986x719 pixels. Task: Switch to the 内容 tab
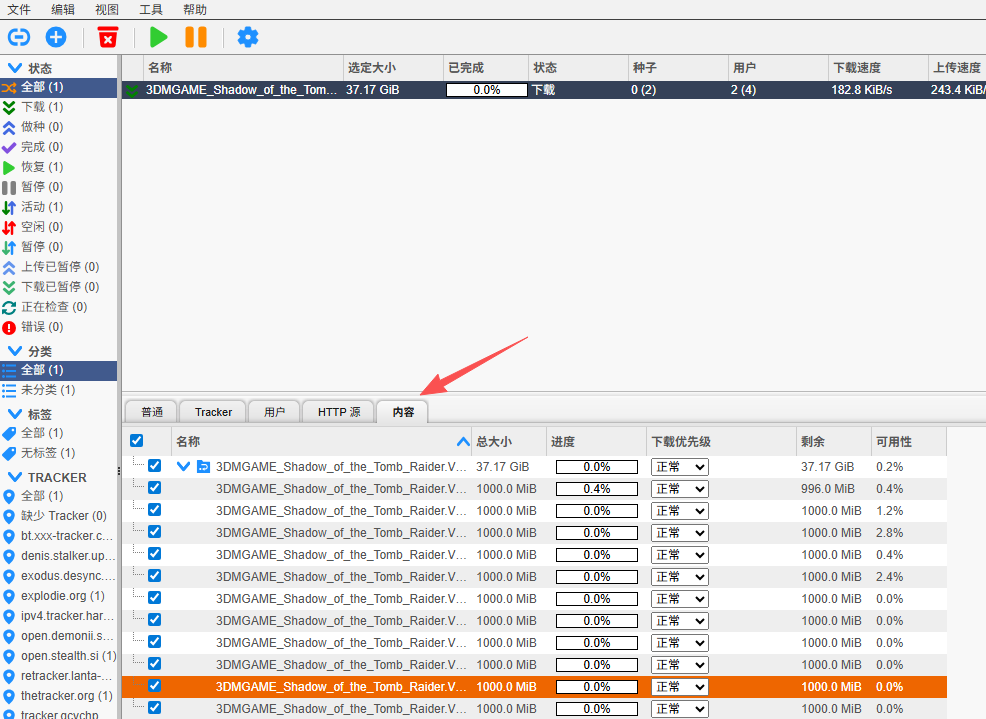pyautogui.click(x=403, y=412)
